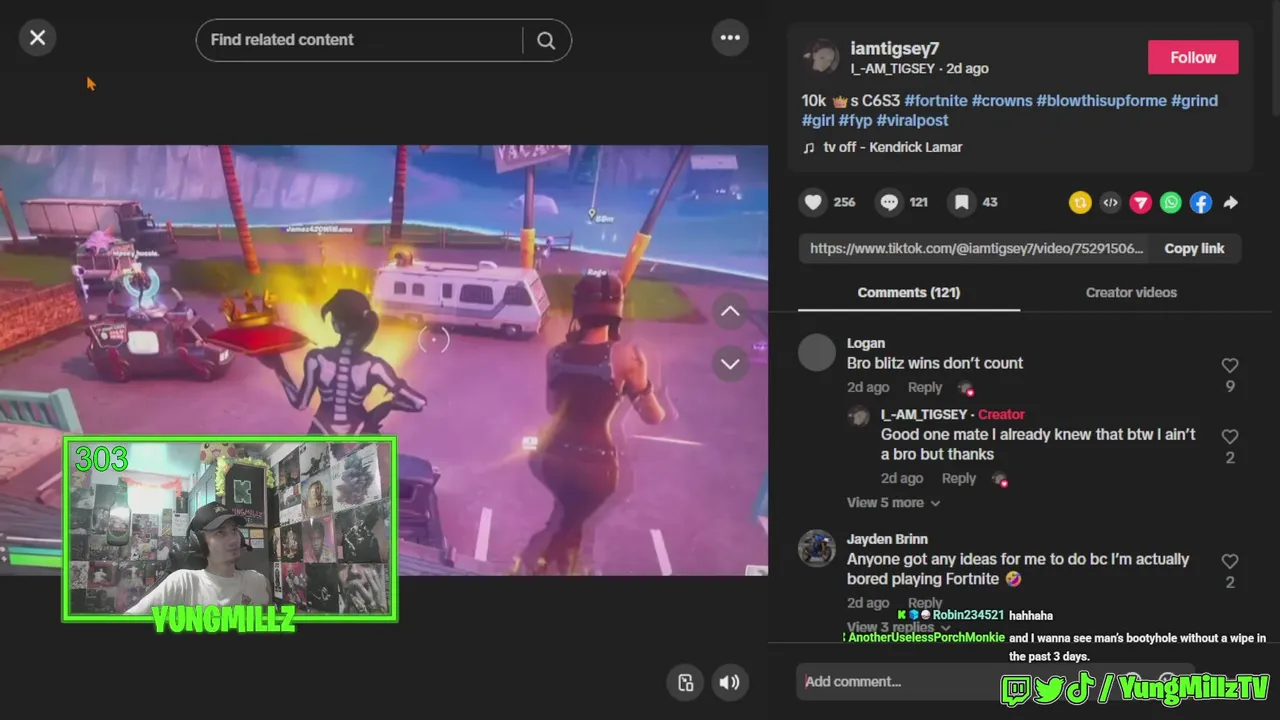Mute the video with the speaker icon
The width and height of the screenshot is (1280, 720).
point(729,682)
